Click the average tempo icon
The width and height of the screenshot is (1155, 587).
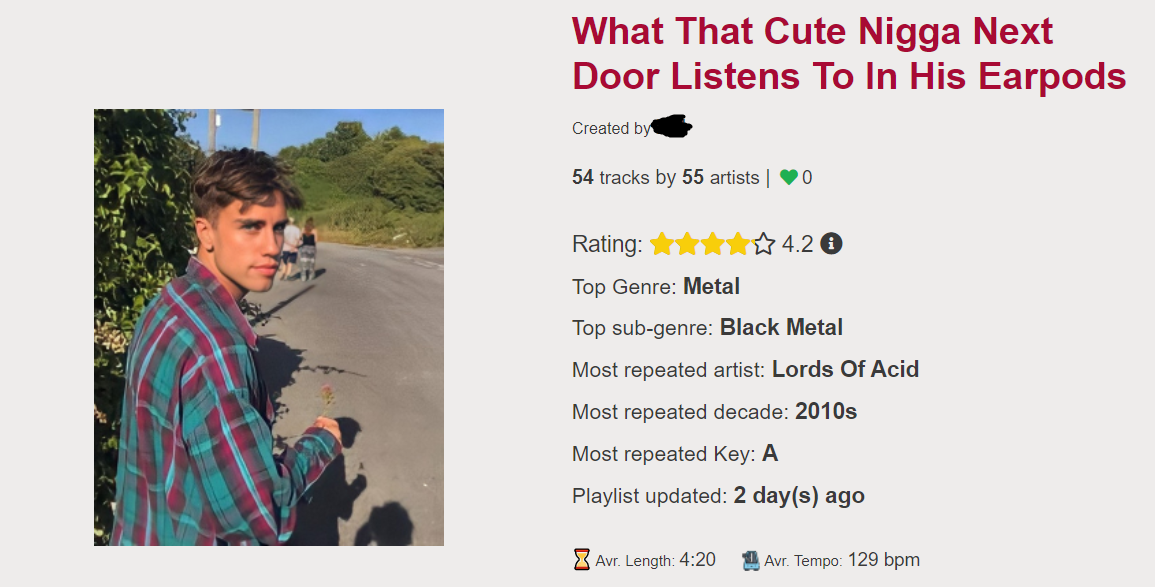point(751,560)
